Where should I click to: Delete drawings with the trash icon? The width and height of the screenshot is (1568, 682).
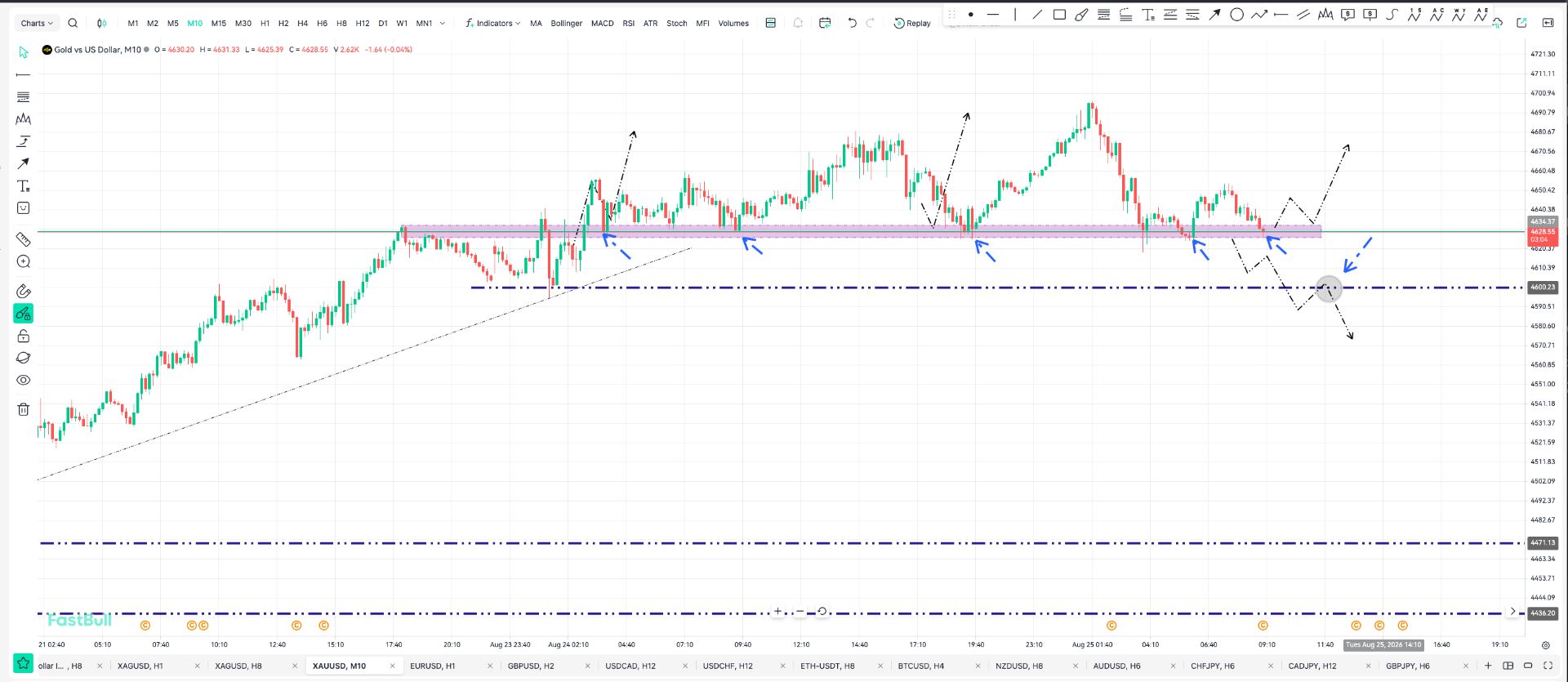pyautogui.click(x=24, y=409)
